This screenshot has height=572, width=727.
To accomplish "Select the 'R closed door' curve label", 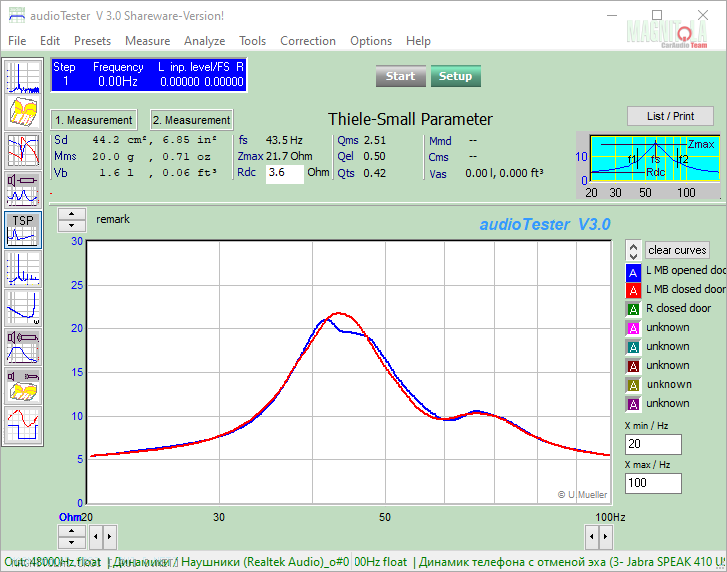I will coord(678,308).
